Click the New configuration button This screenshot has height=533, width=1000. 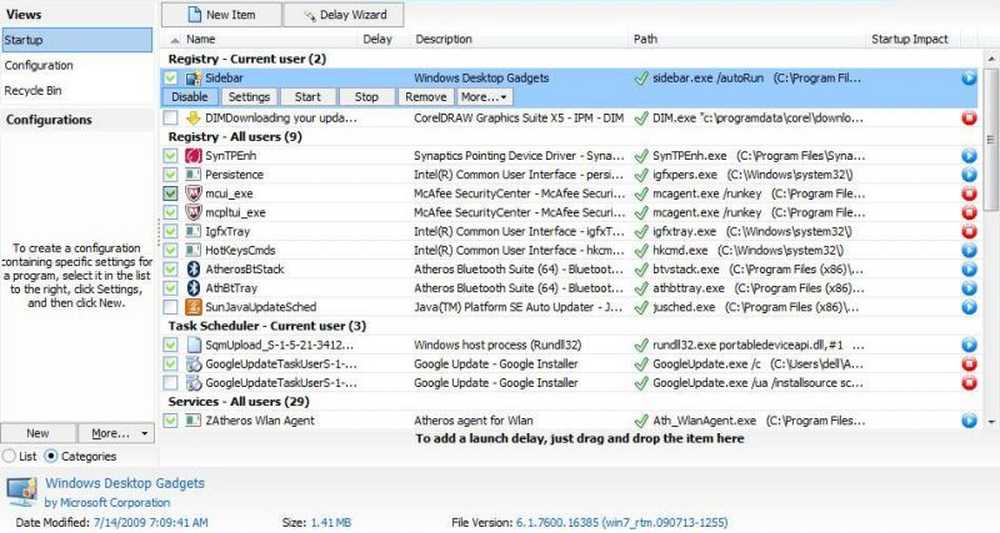coord(38,434)
